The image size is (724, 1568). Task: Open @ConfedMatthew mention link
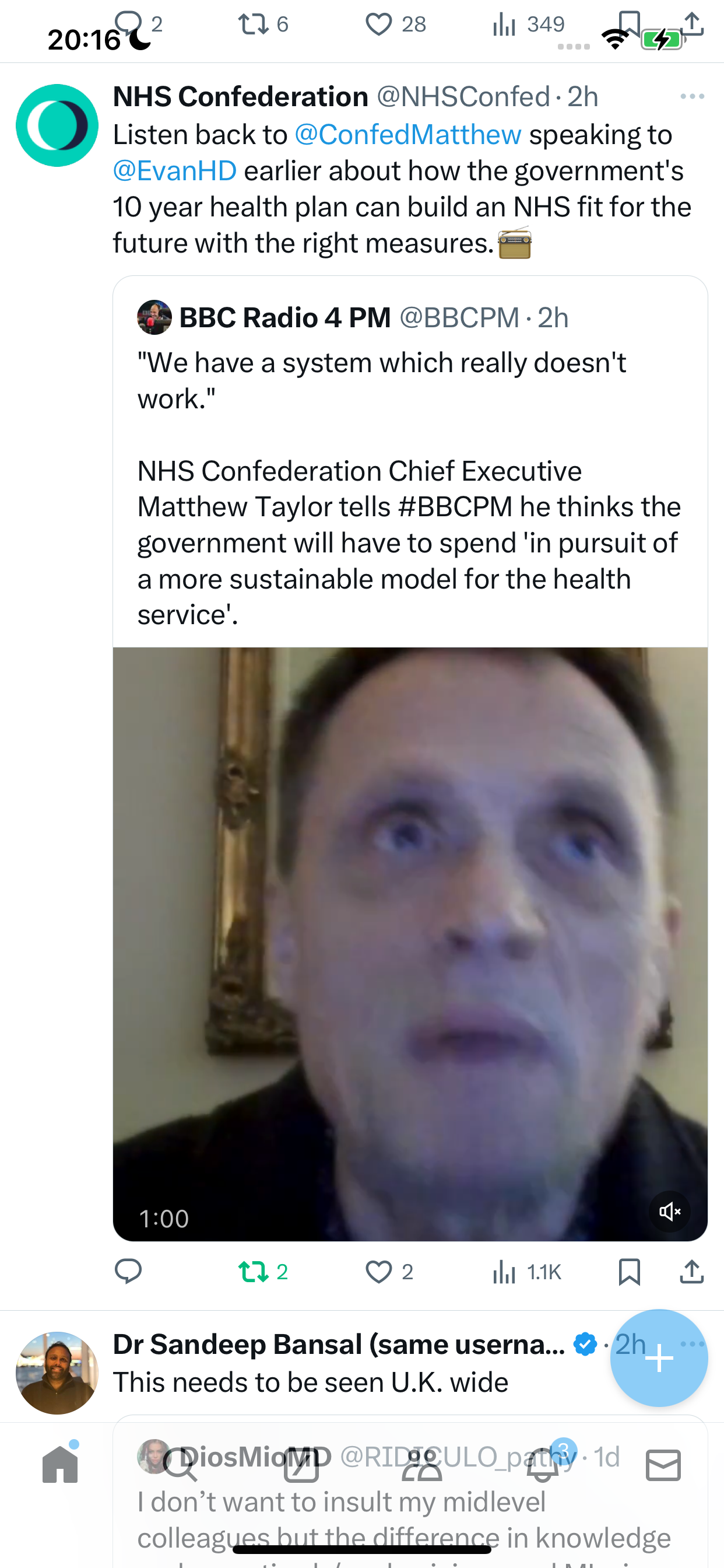tap(407, 135)
